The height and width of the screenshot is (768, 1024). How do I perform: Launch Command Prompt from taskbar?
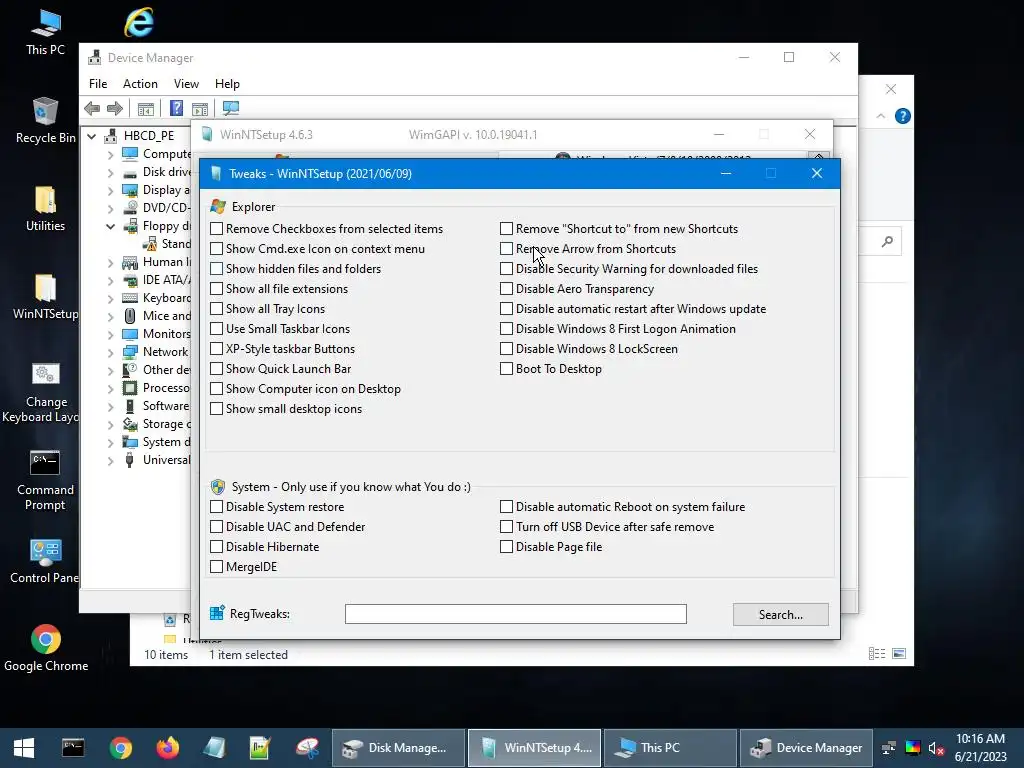[x=73, y=748]
